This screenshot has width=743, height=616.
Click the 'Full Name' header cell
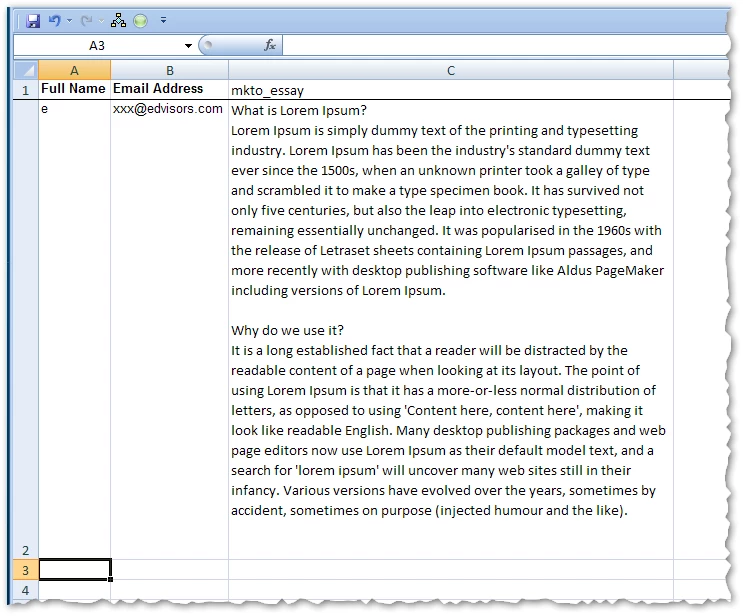pos(74,89)
